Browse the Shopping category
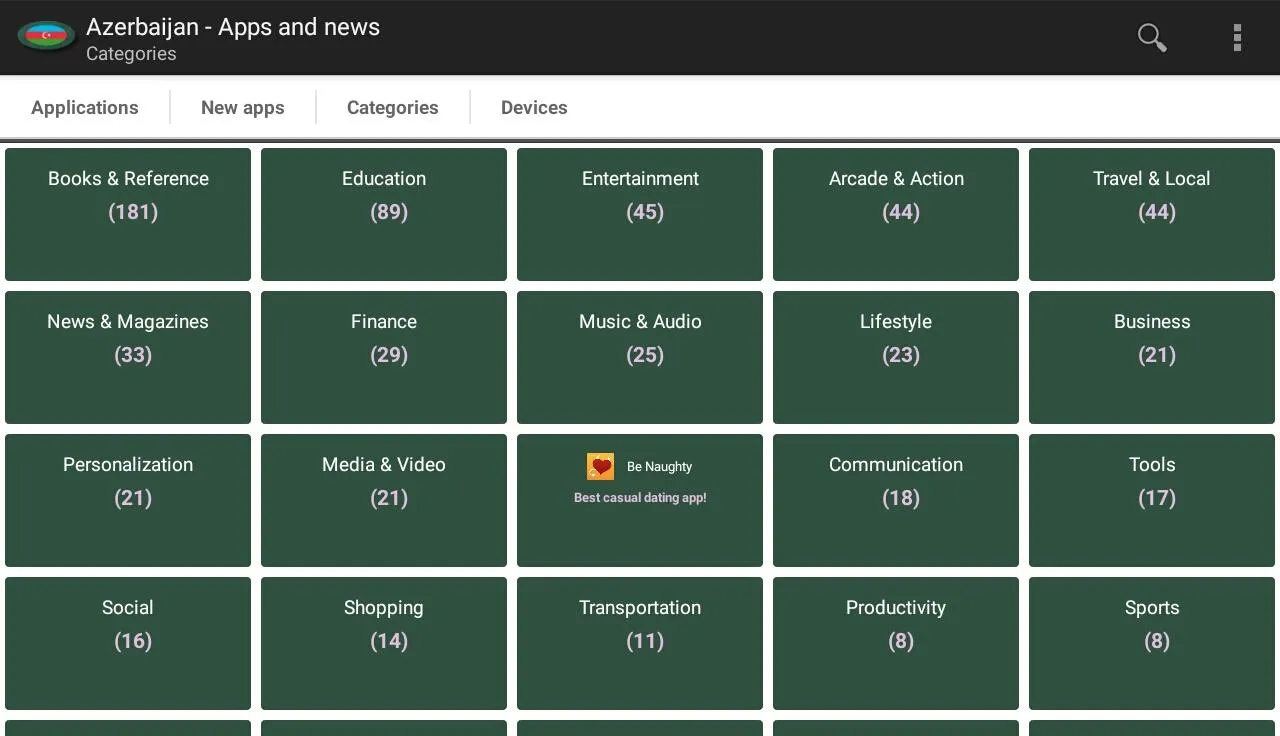The height and width of the screenshot is (736, 1280). [384, 643]
